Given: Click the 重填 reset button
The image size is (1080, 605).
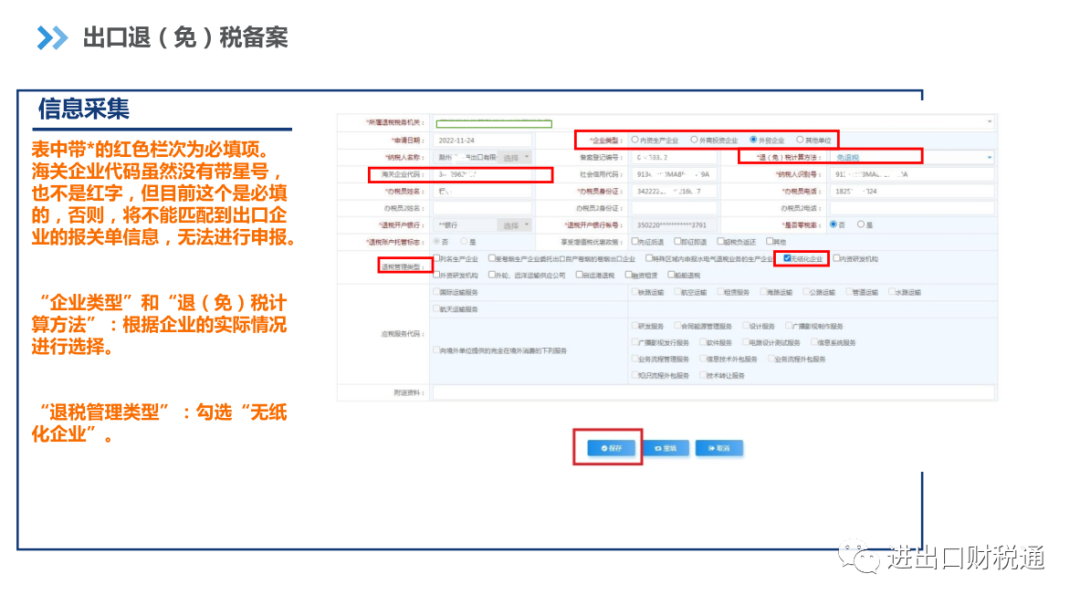Looking at the screenshot, I should pyautogui.click(x=665, y=448).
